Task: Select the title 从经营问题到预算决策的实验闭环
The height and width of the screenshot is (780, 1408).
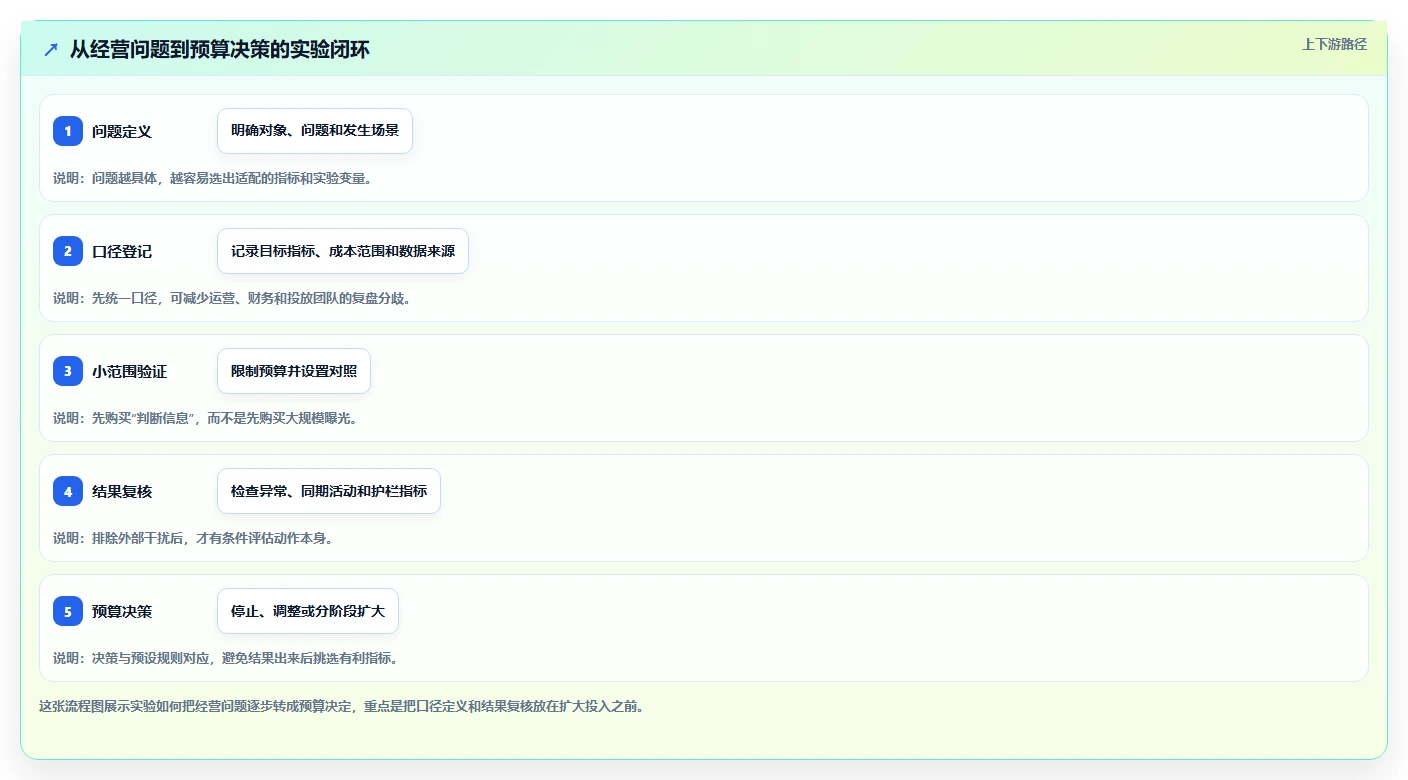Action: pyautogui.click(x=220, y=49)
